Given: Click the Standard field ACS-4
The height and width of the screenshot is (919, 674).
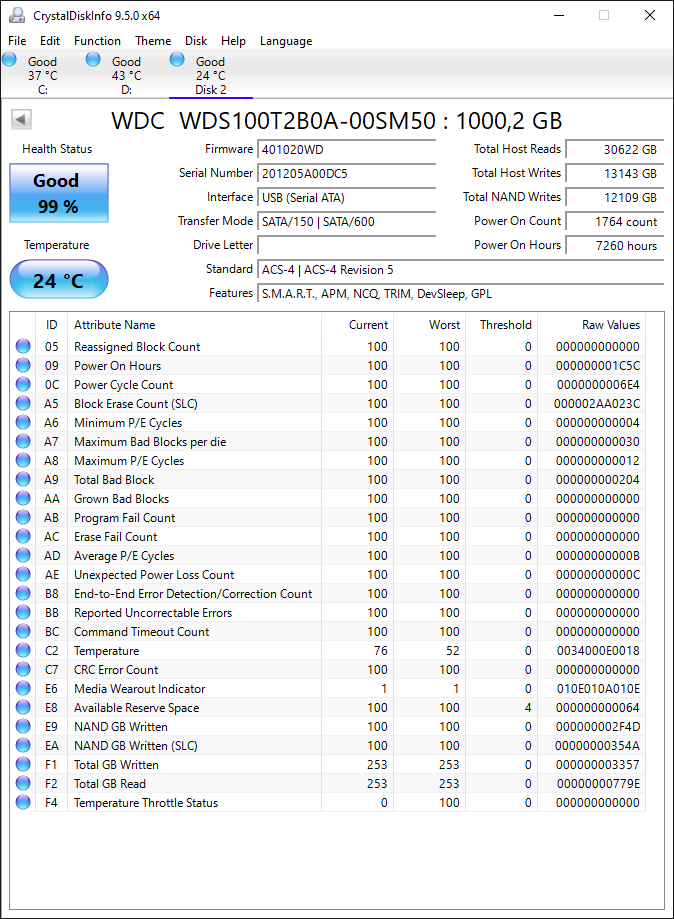Looking at the screenshot, I should pos(461,270).
